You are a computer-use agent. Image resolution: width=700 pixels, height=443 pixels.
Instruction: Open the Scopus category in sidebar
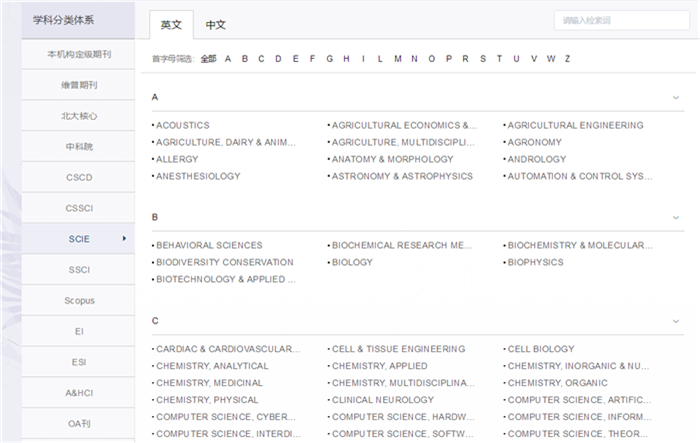point(79,301)
